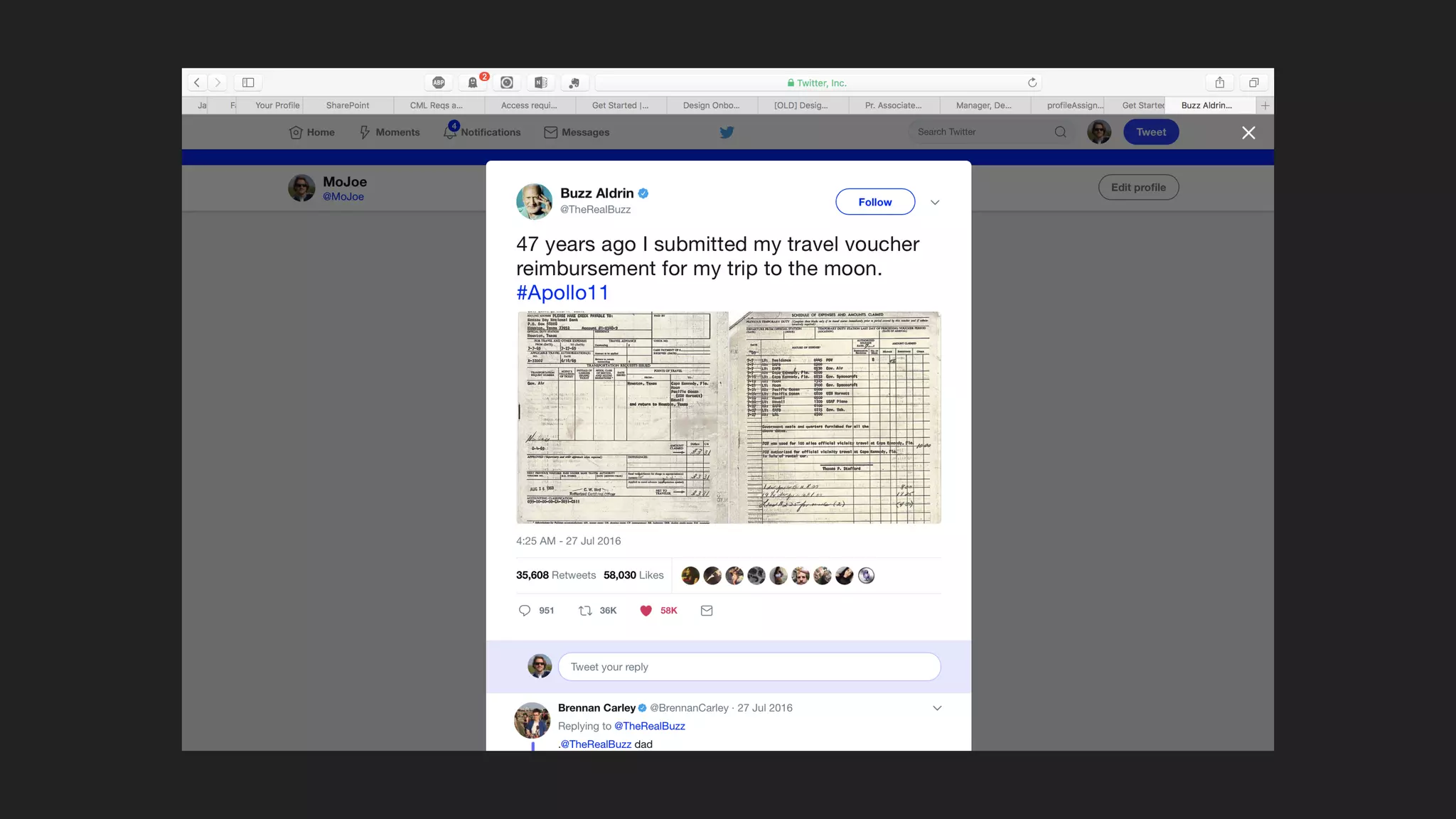Open the Moments menu item

[x=390, y=132]
